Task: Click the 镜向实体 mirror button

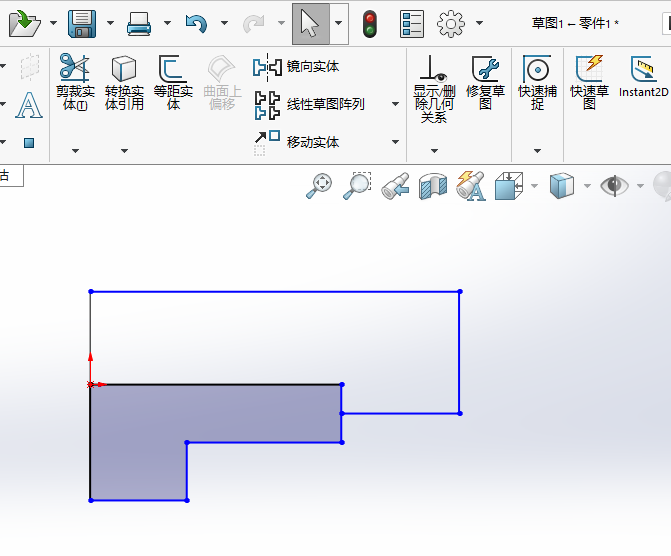Action: coord(296,67)
